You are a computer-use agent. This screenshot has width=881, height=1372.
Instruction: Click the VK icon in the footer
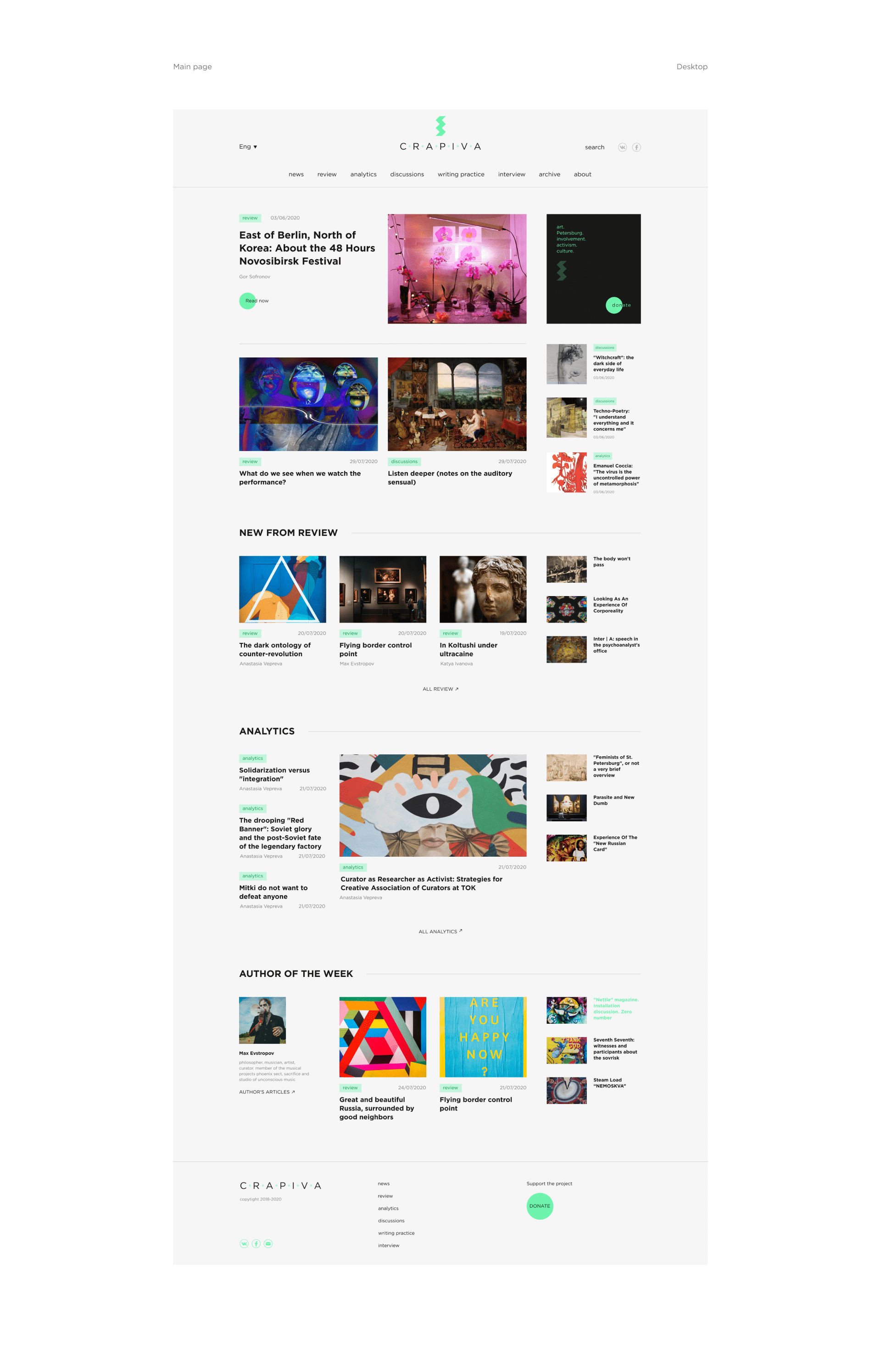pyautogui.click(x=244, y=1244)
